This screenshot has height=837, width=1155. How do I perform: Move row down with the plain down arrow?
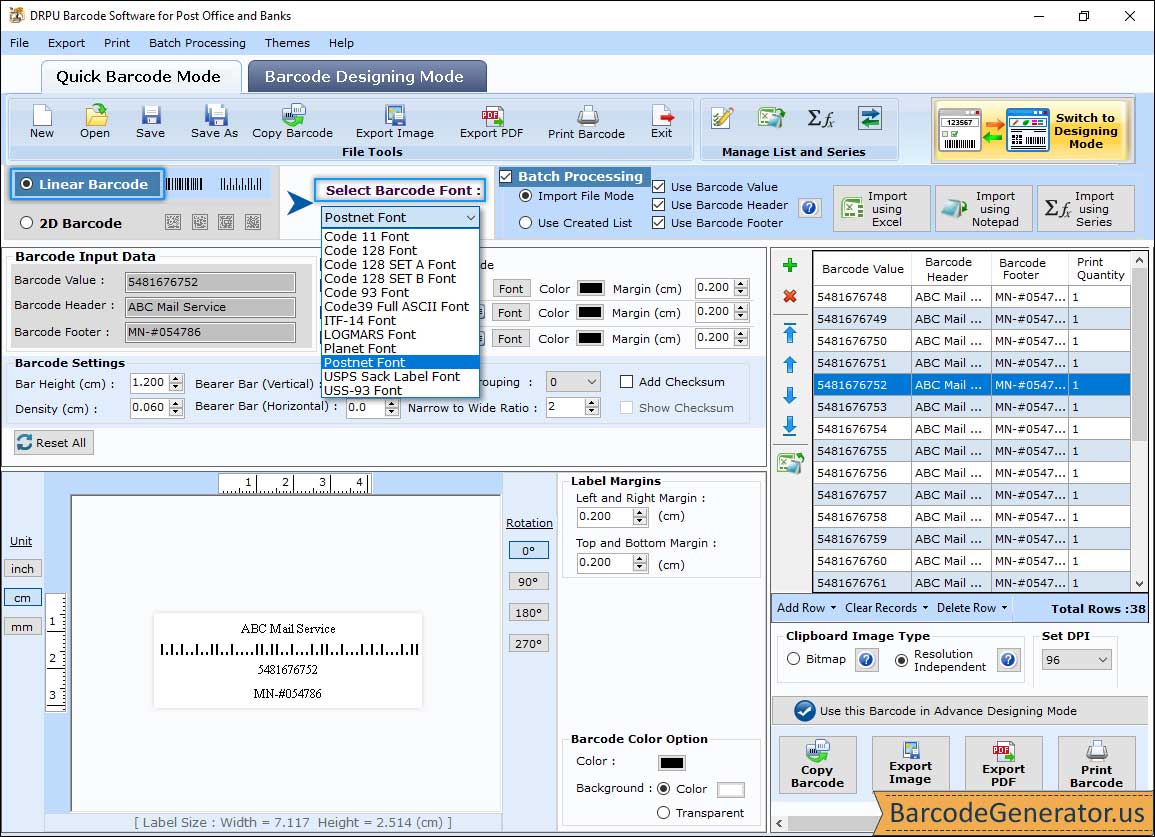[x=790, y=396]
